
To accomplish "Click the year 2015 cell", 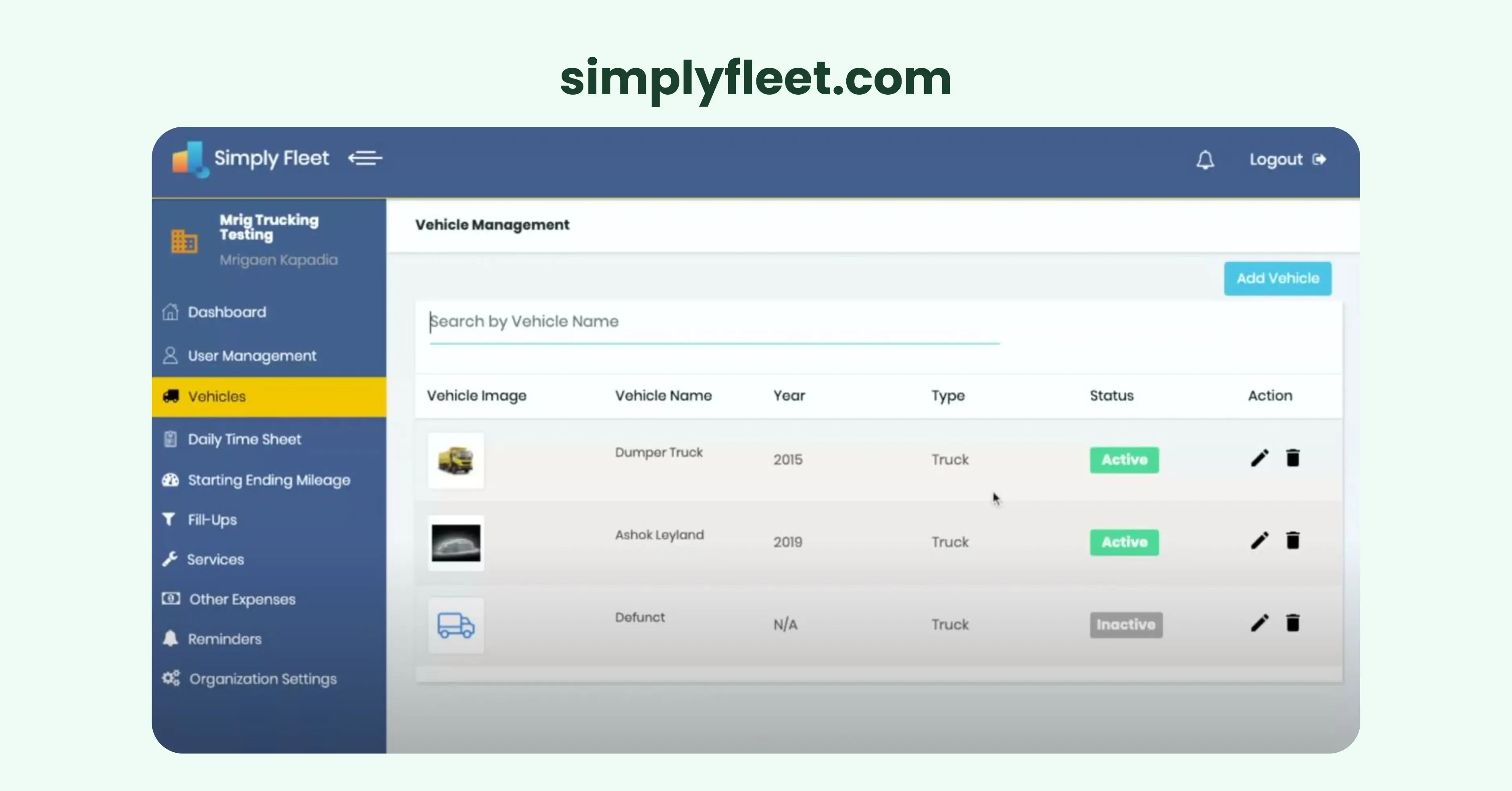I will click(x=788, y=459).
